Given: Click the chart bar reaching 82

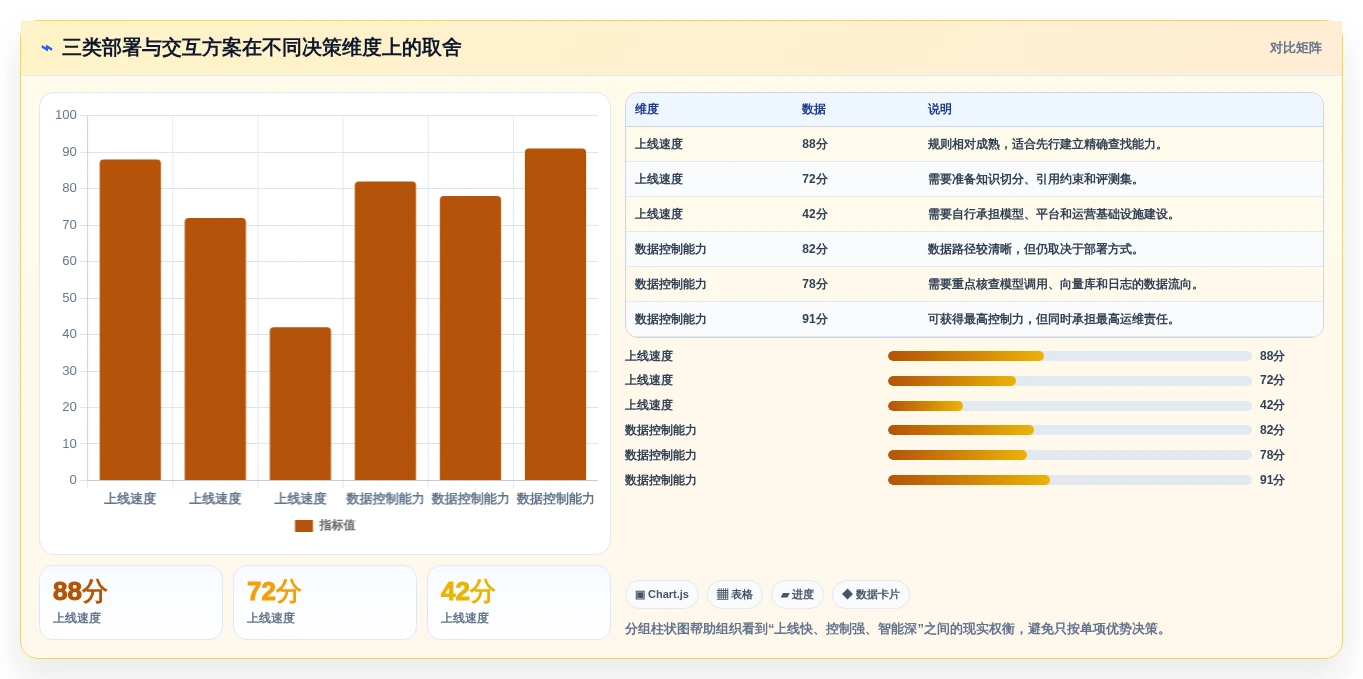Looking at the screenshot, I should tap(385, 331).
